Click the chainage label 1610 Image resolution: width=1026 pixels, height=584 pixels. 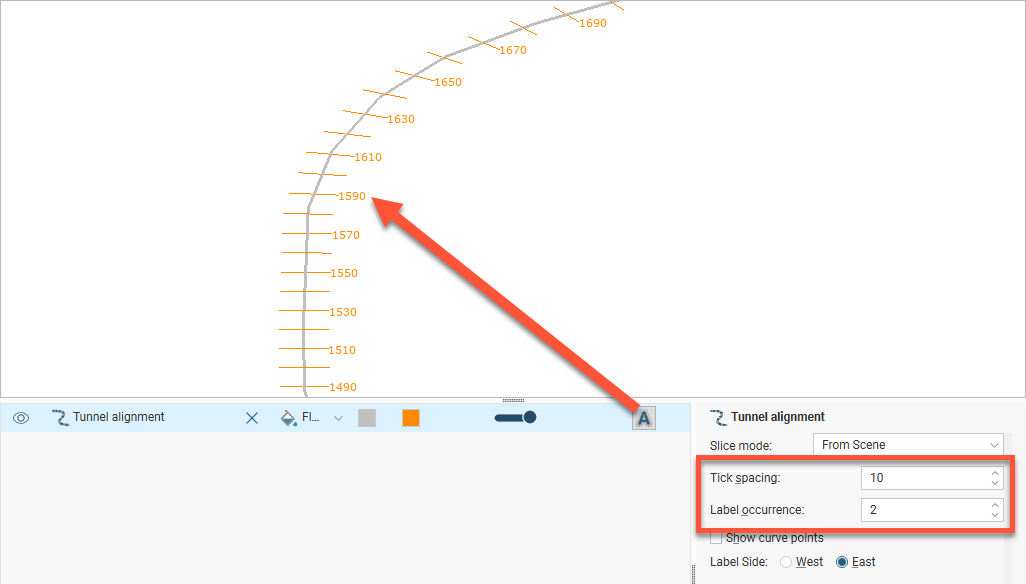click(368, 157)
